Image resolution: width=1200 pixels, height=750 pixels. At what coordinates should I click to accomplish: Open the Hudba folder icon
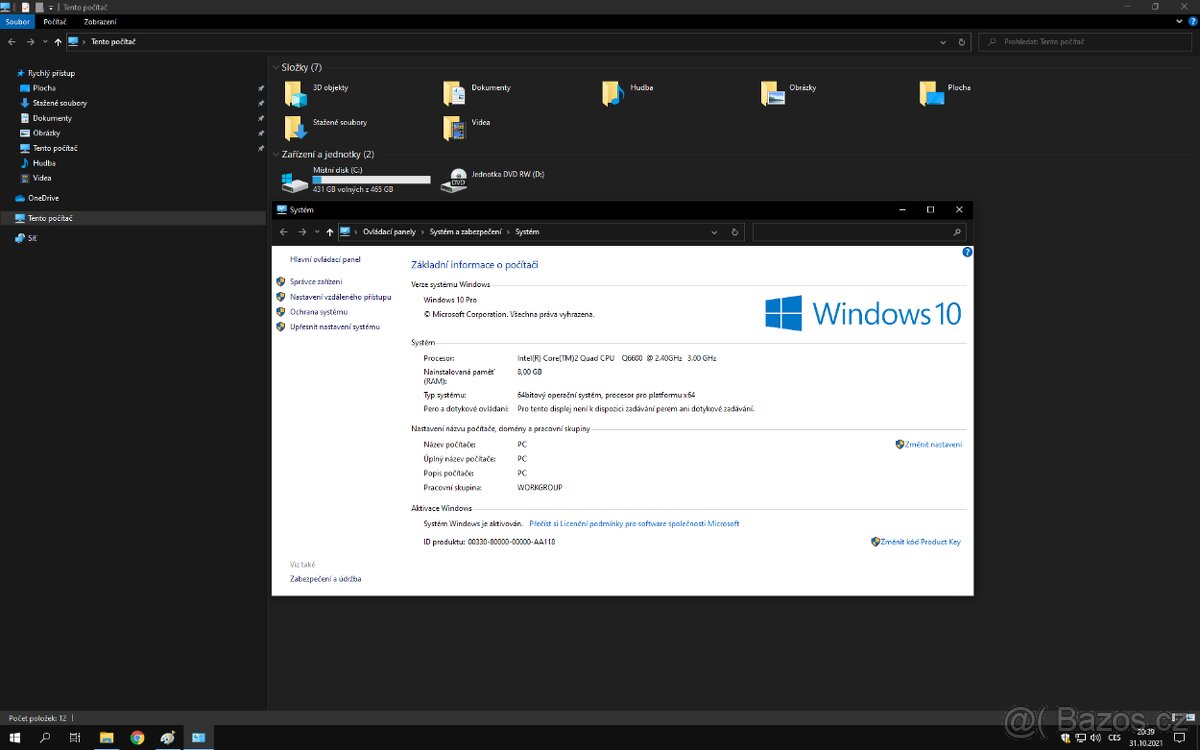pos(612,93)
